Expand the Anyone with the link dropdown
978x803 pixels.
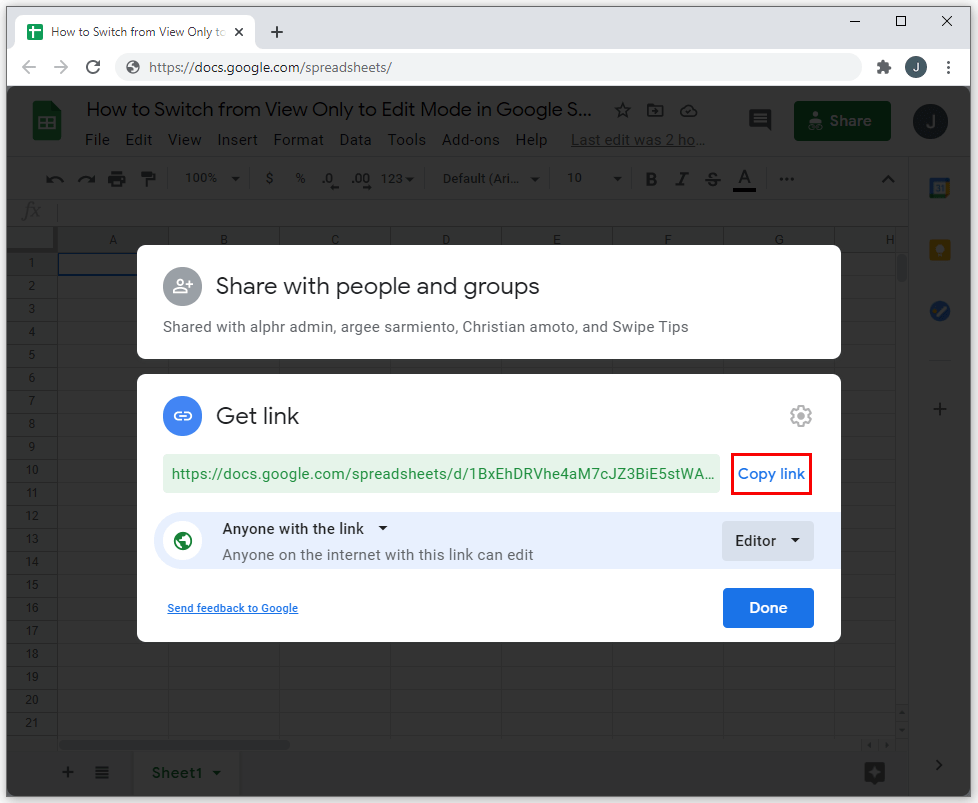point(304,529)
